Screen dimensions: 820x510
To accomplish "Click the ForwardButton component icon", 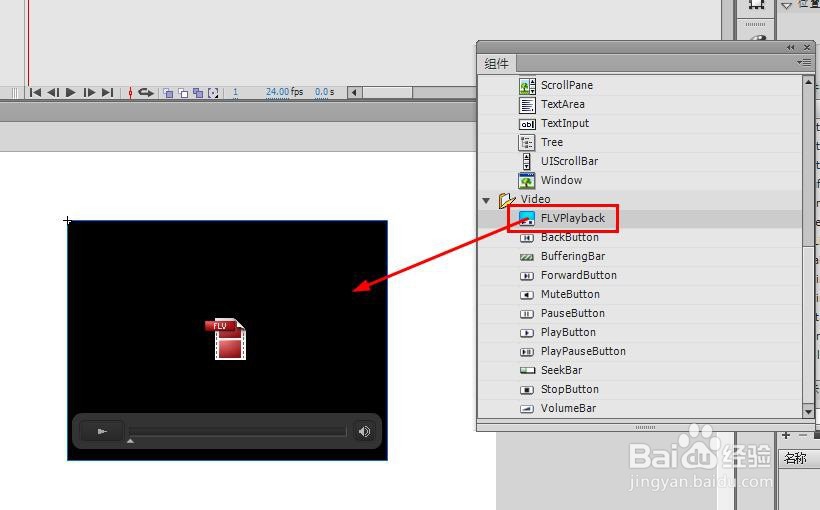I will 527,276.
